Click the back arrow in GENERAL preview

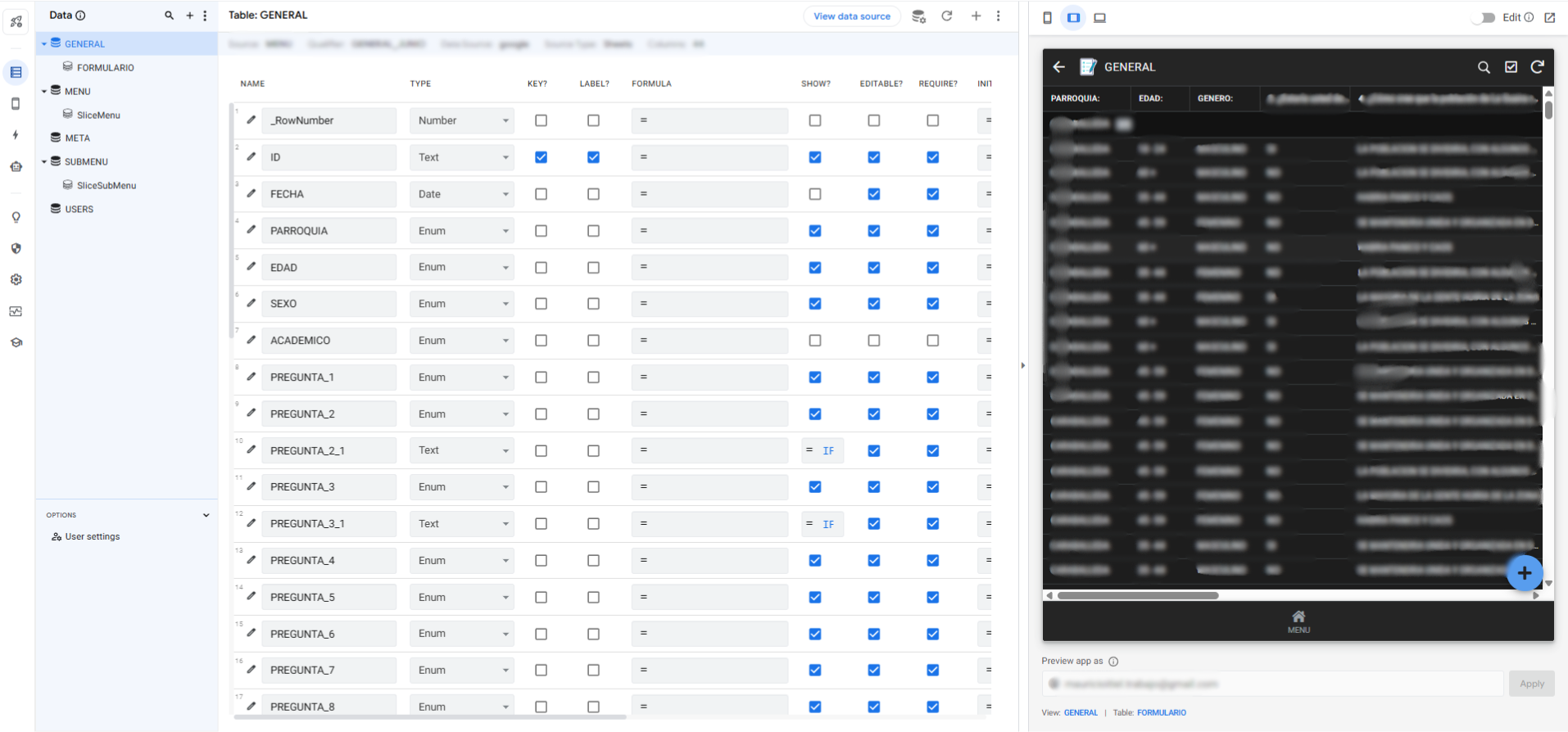pos(1059,67)
